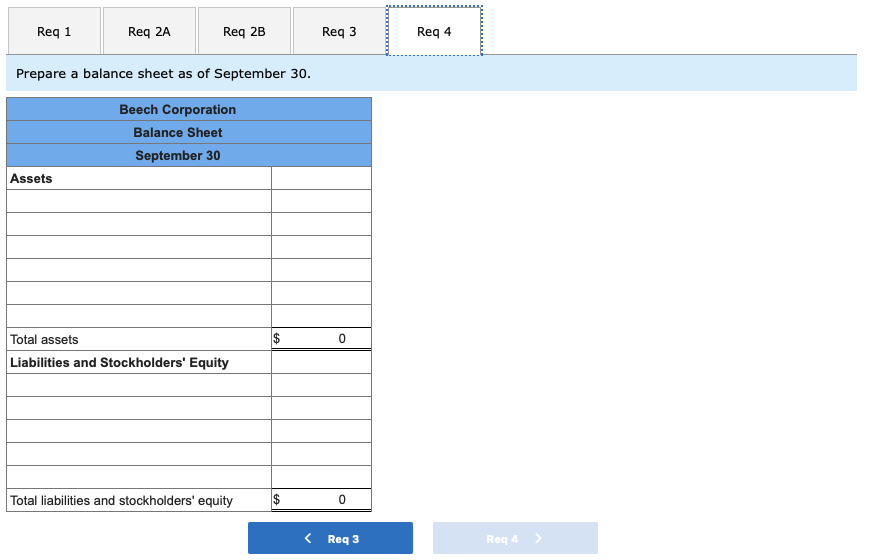
Task: Click the 'Liabilities and Stockholders' Equity' heading
Action: click(120, 362)
